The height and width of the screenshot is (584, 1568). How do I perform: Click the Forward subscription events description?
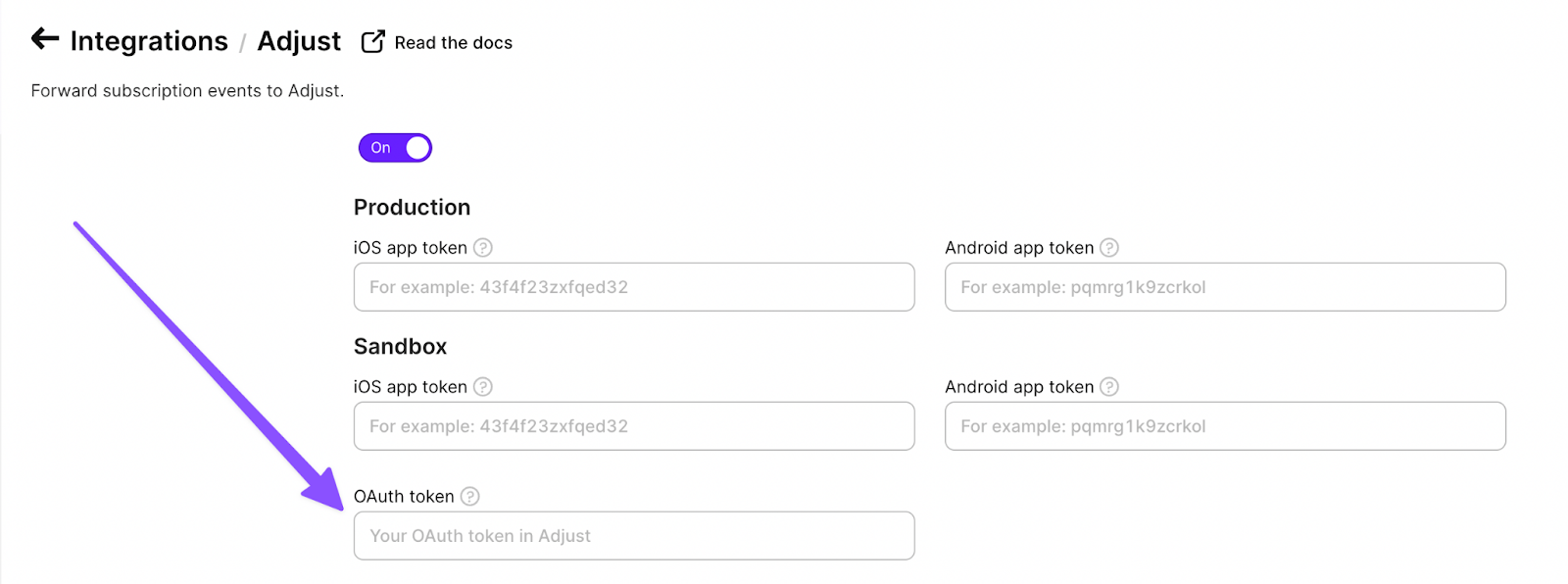coord(187,91)
